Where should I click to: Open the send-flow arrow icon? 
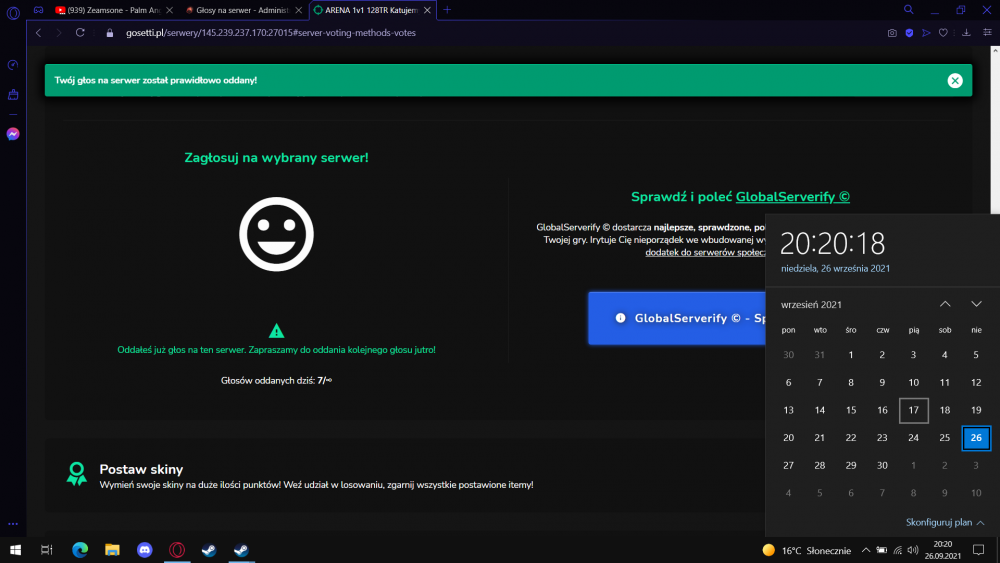click(x=926, y=33)
